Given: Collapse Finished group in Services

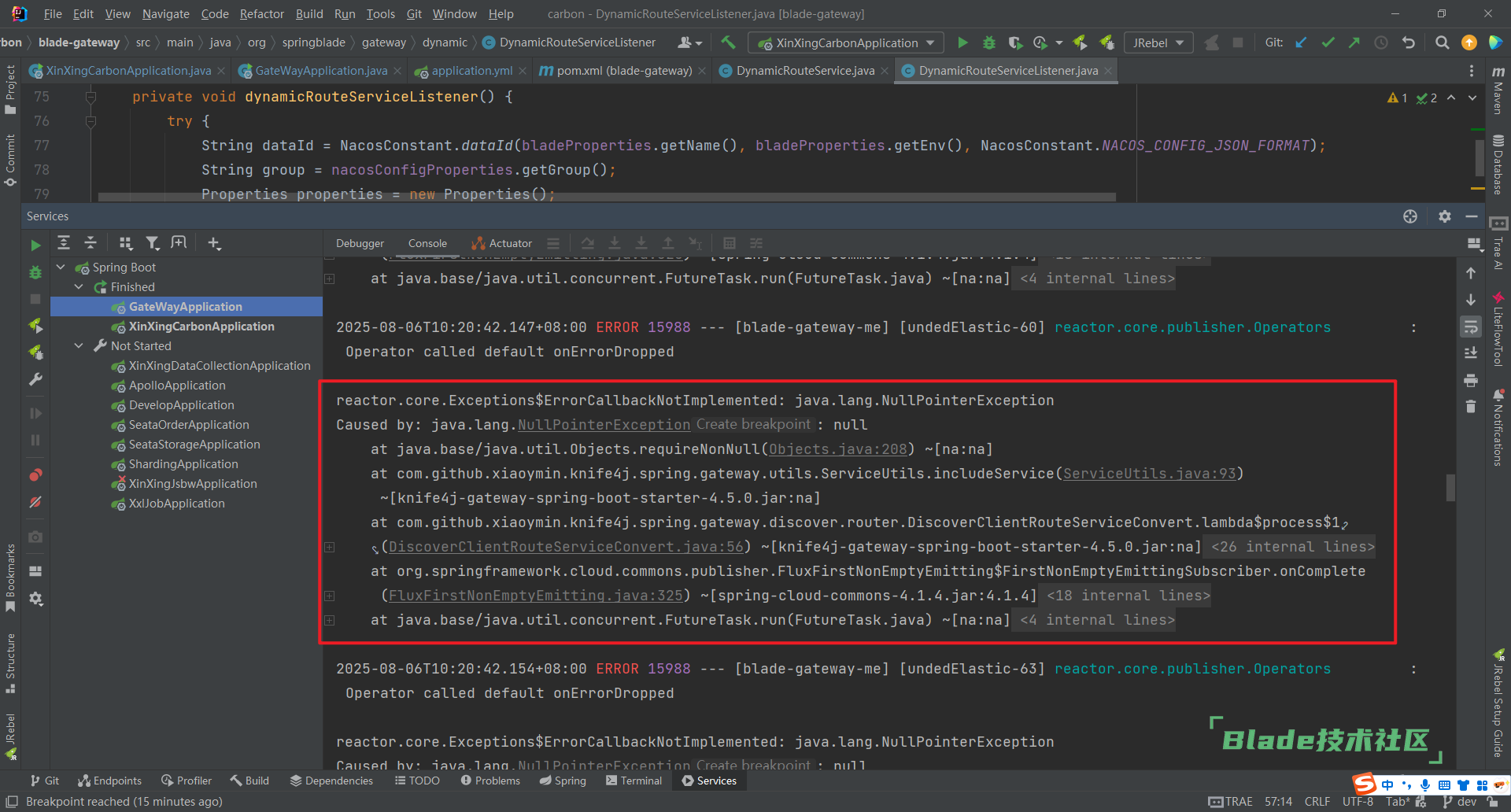Looking at the screenshot, I should pos(79,287).
